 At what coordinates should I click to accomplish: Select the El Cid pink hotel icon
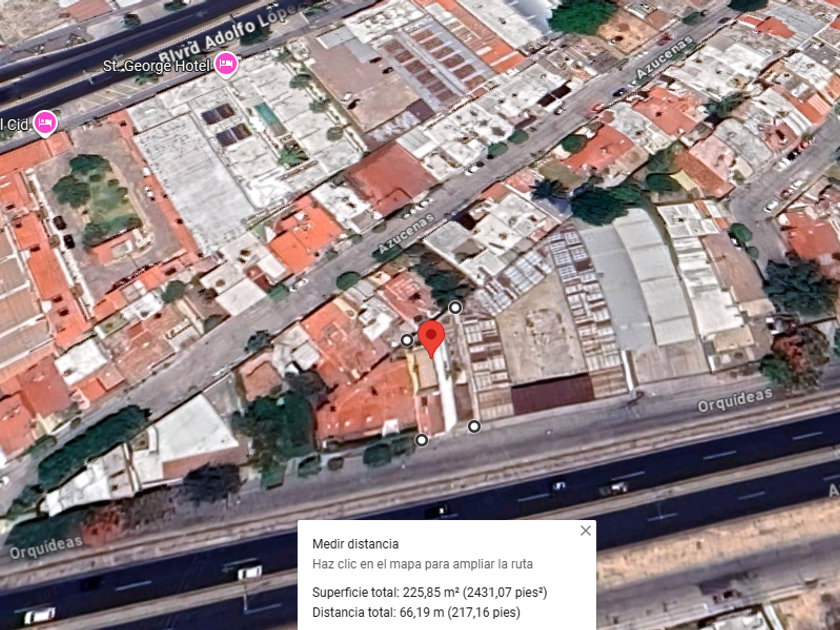(45, 123)
